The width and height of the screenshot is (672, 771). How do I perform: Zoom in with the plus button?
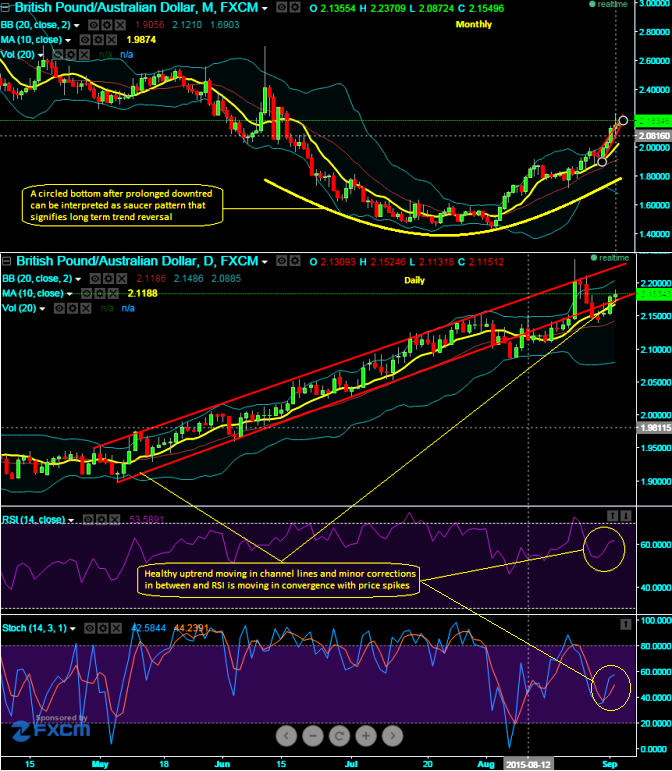click(x=366, y=736)
